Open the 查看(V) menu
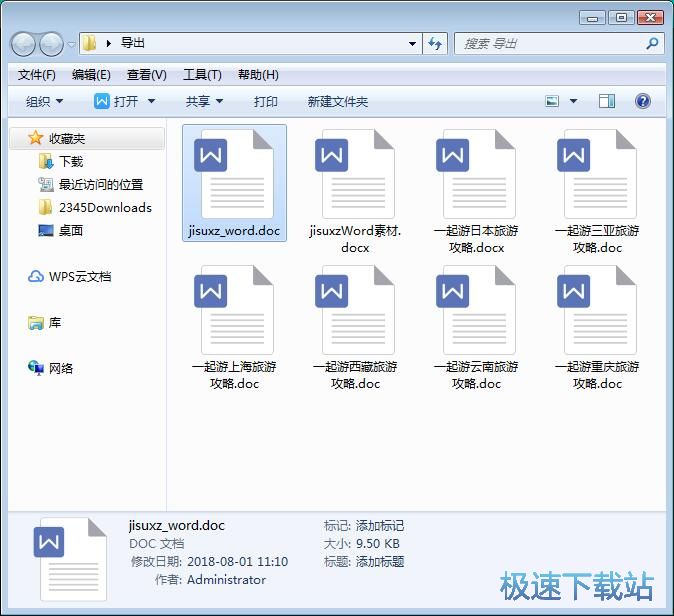This screenshot has height=616, width=674. click(147, 75)
